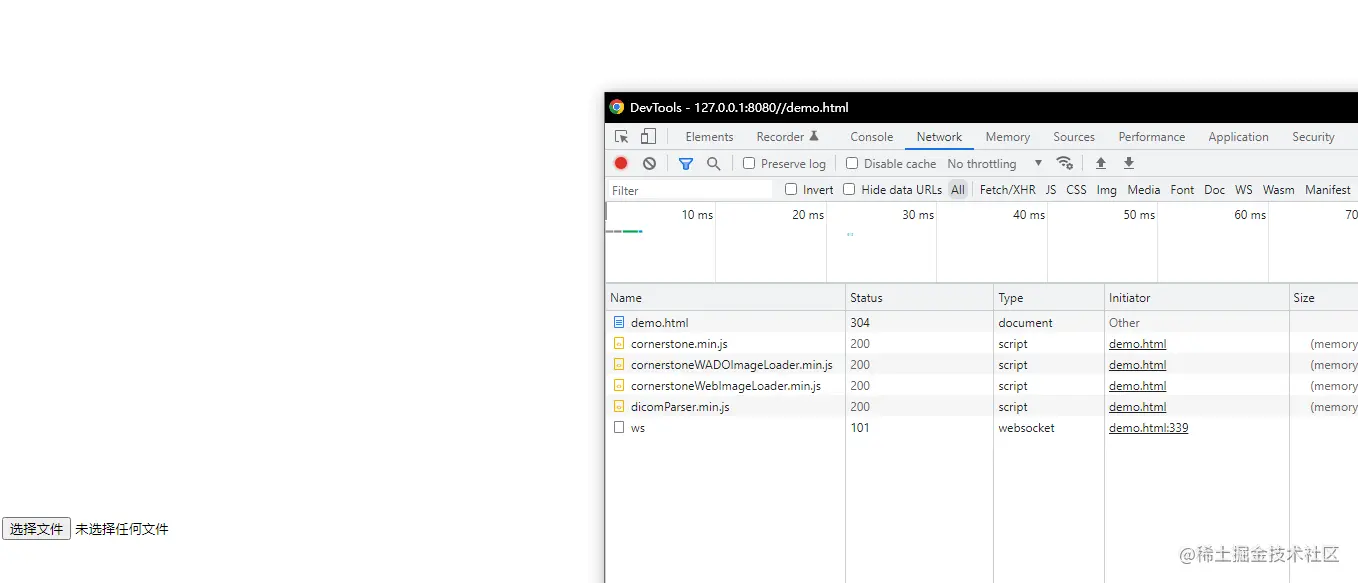1358x583 pixels.
Task: Switch to the Elements tab
Action: click(x=709, y=137)
